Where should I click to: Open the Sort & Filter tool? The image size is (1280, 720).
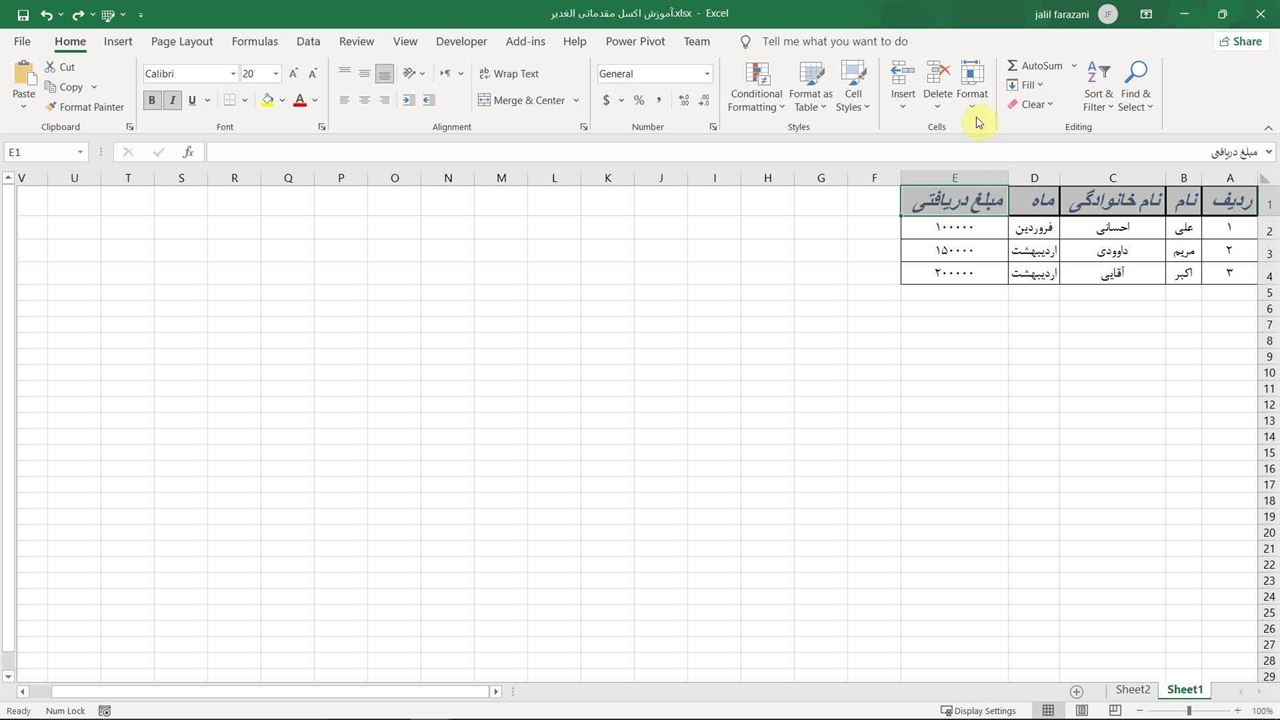tap(1098, 88)
